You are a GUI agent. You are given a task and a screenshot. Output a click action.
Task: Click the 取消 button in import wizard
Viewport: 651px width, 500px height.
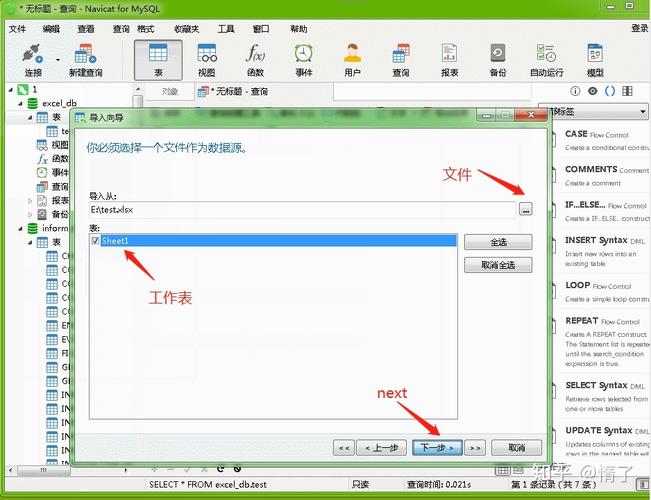tap(516, 448)
